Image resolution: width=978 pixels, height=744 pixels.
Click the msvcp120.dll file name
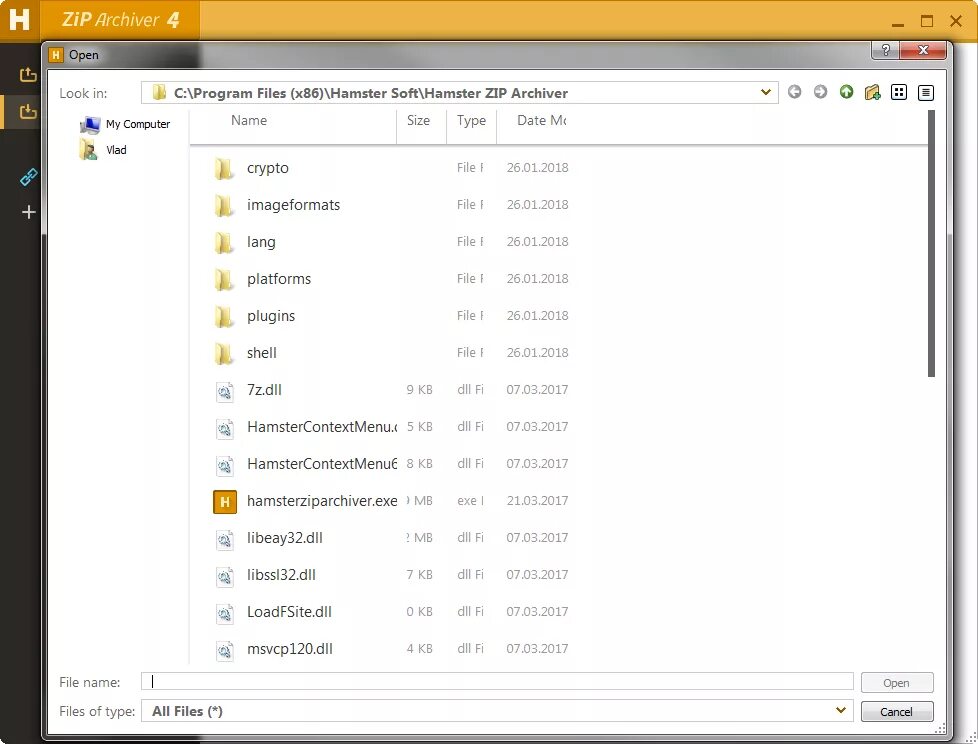(289, 649)
